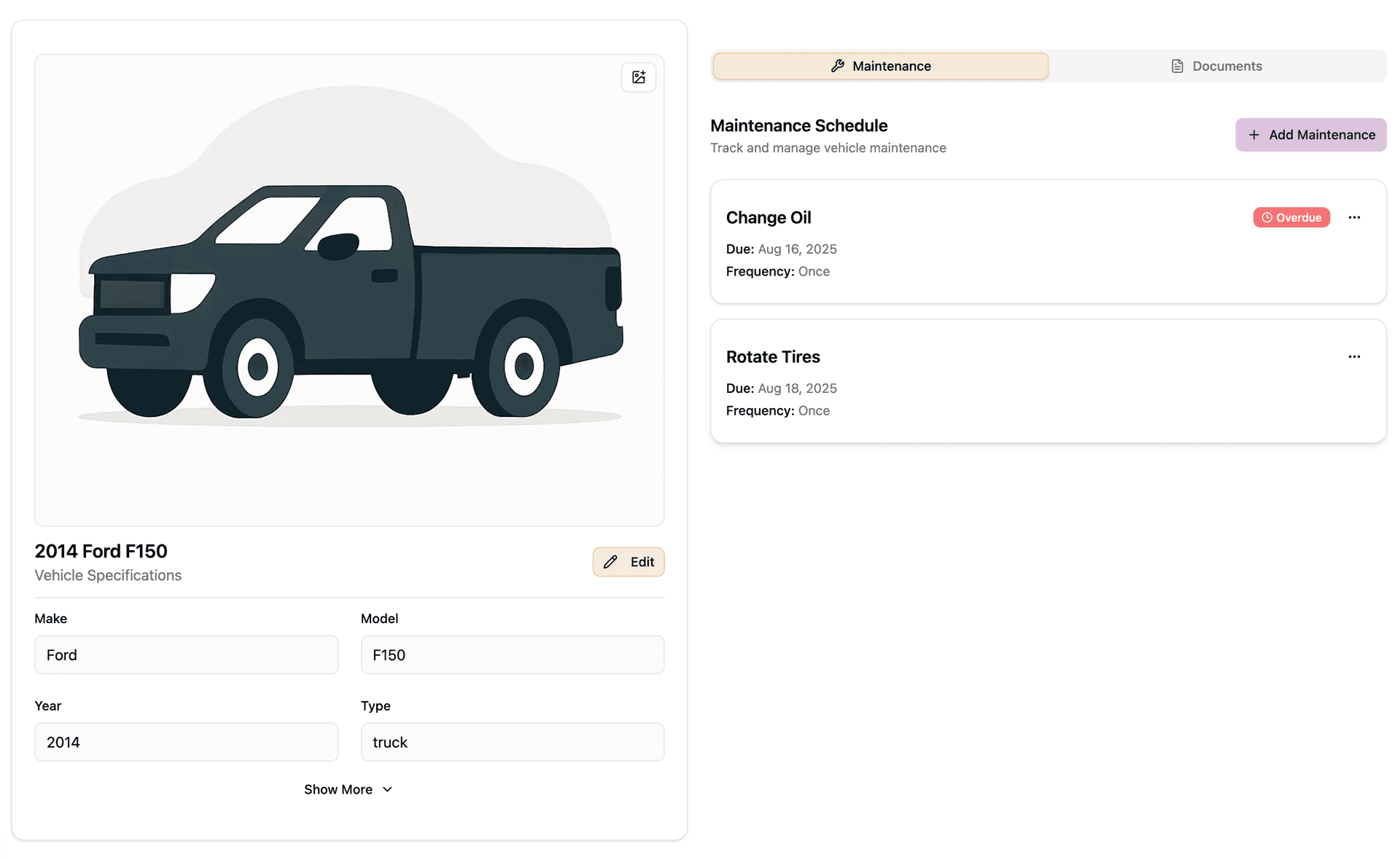Open the three-dot menu on Rotate Tires

tap(1355, 356)
